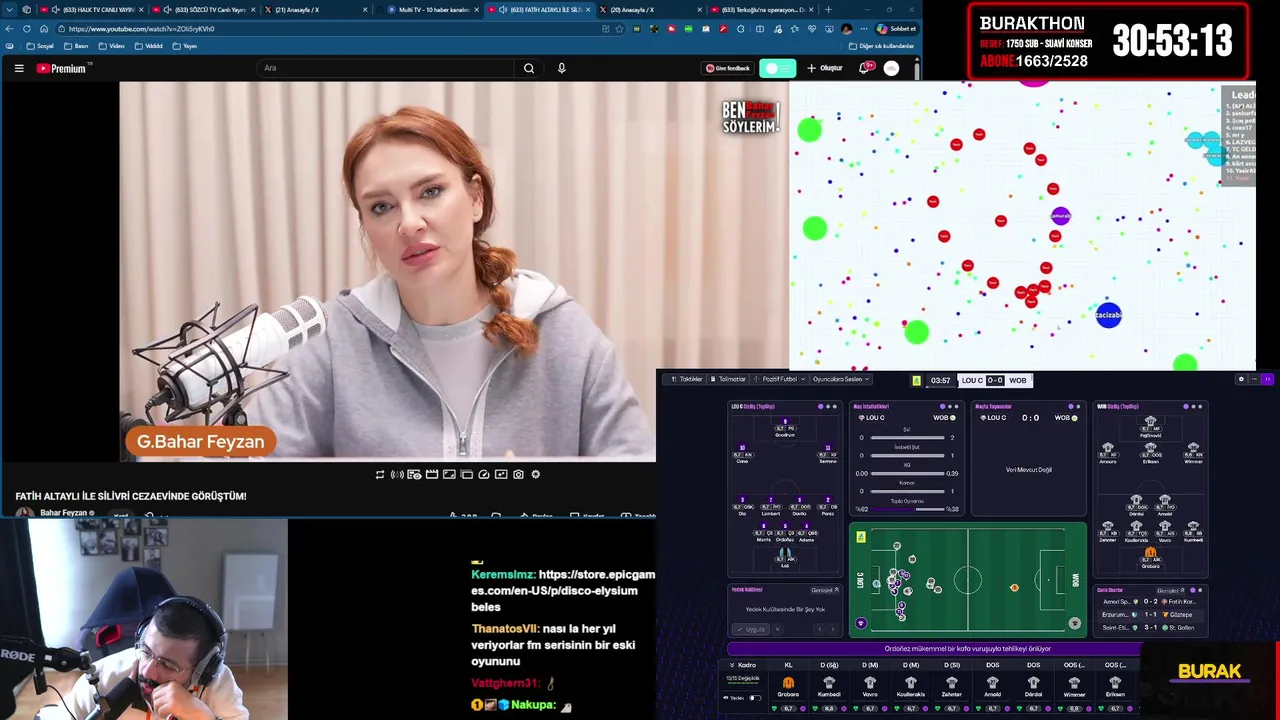Click the purple LOU C team badge on pitch

point(861,623)
